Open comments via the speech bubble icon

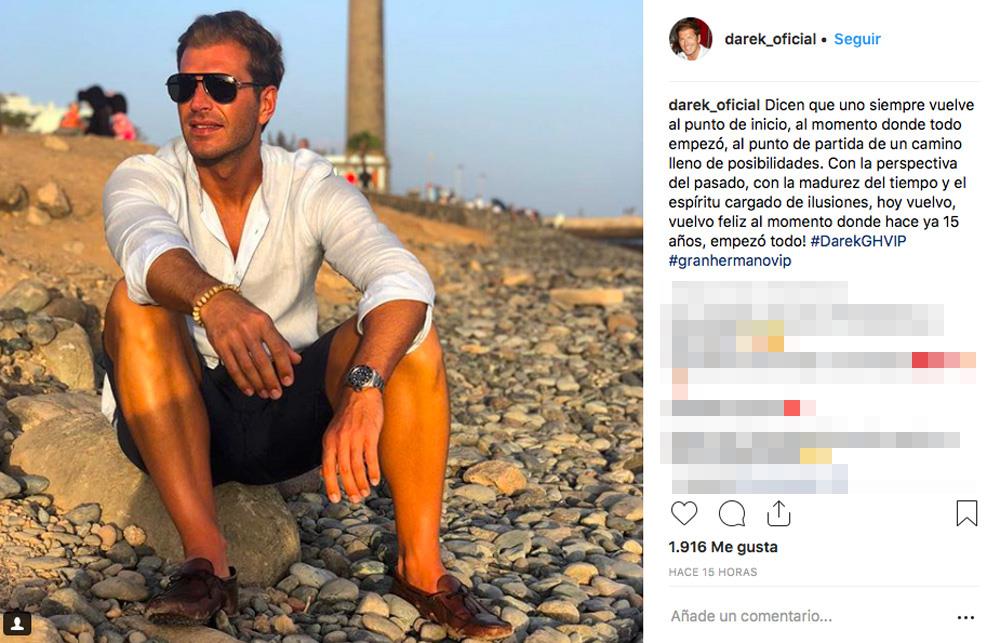pyautogui.click(x=732, y=513)
